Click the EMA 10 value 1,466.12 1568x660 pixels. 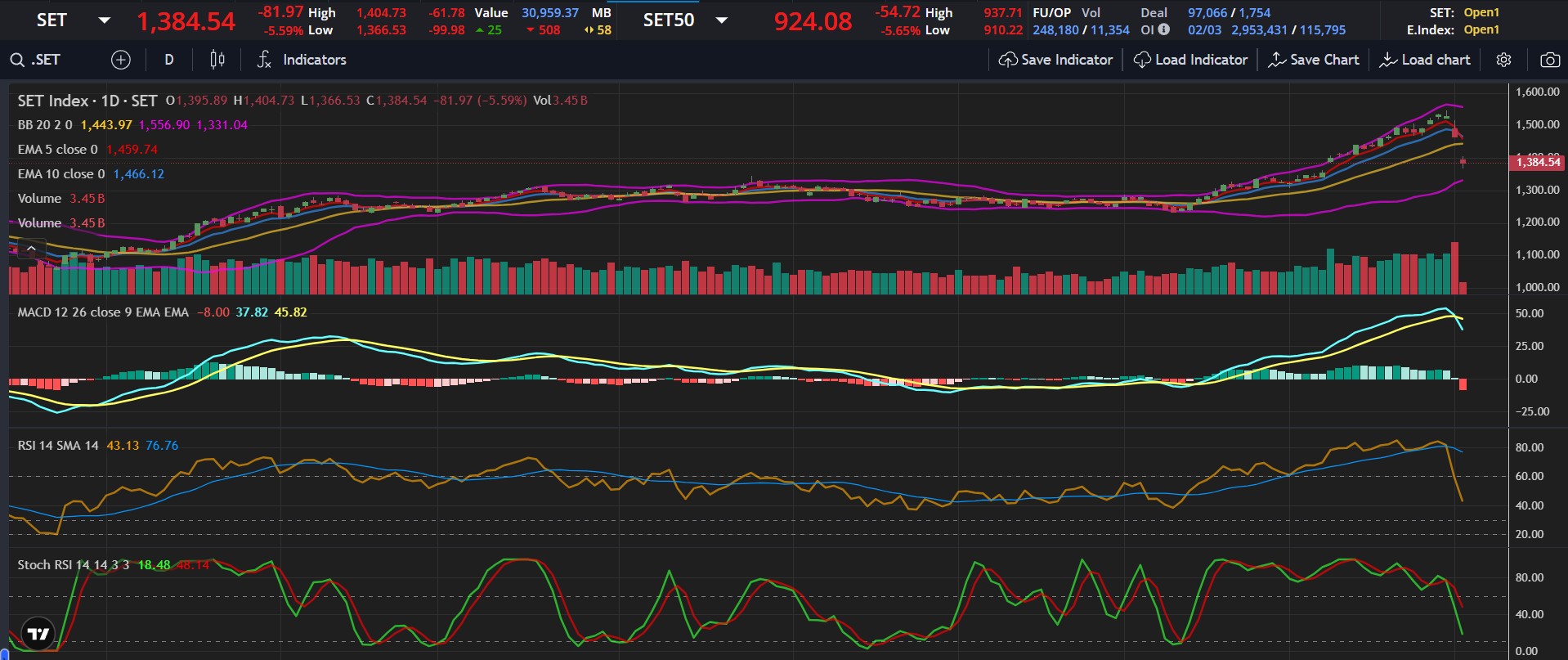pos(139,174)
